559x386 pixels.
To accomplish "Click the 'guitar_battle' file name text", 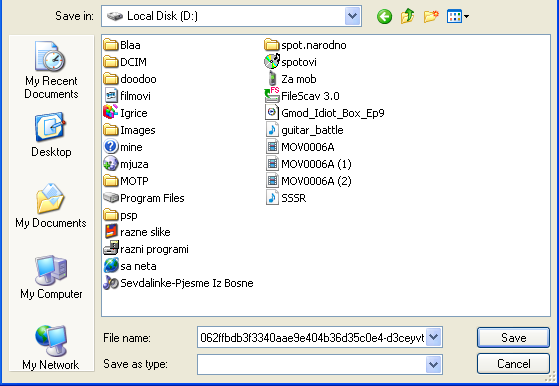I will (x=312, y=130).
